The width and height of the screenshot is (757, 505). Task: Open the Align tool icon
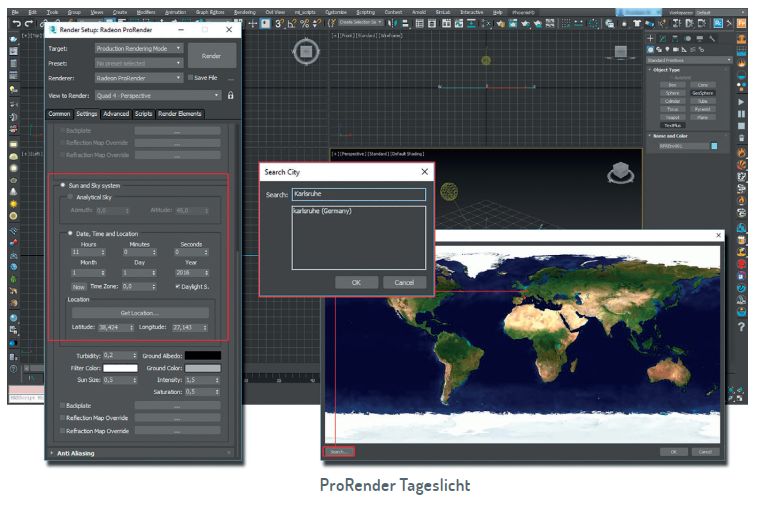pyautogui.click(x=405, y=23)
